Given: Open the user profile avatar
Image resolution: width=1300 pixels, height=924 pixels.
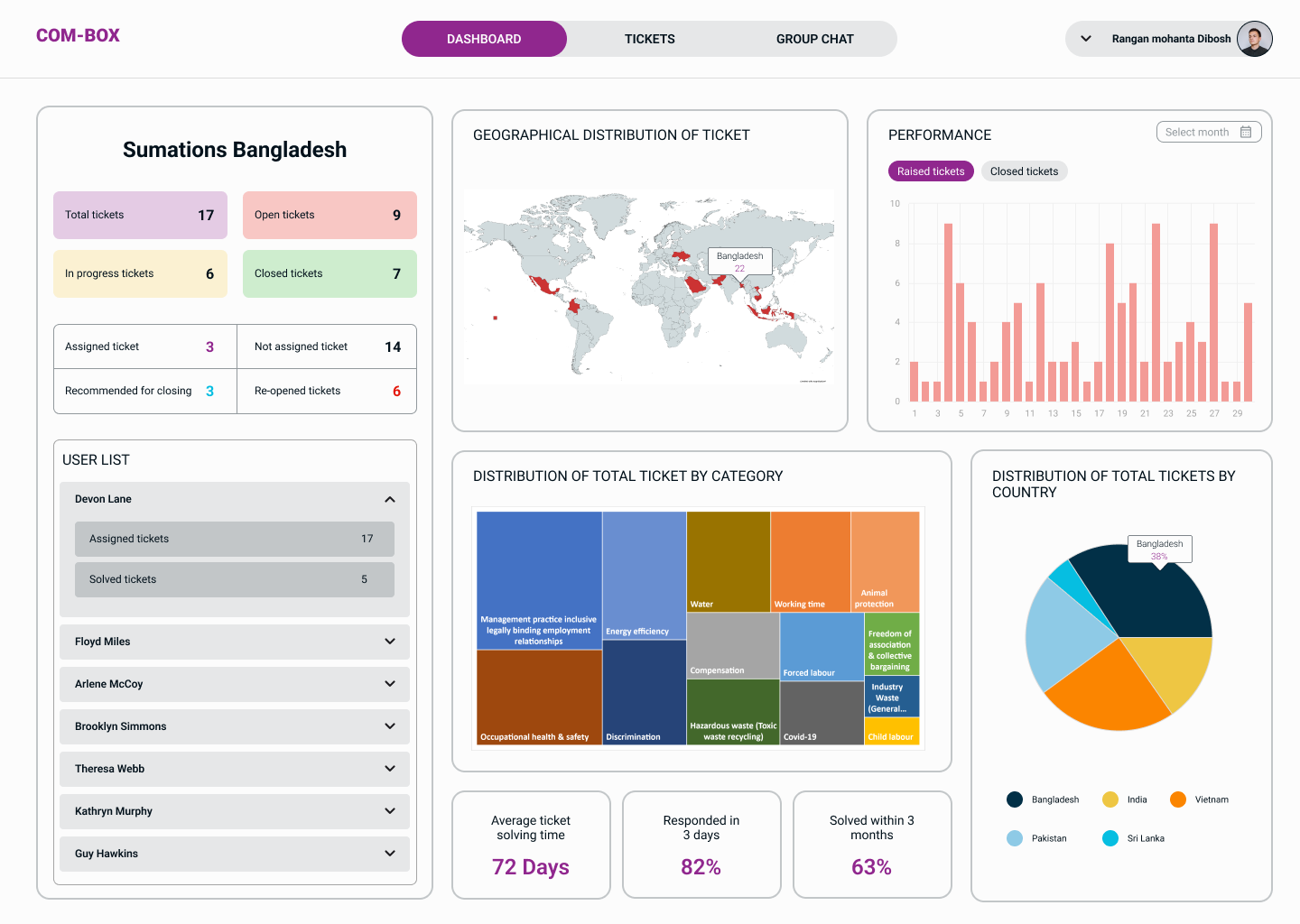Looking at the screenshot, I should coord(1254,39).
